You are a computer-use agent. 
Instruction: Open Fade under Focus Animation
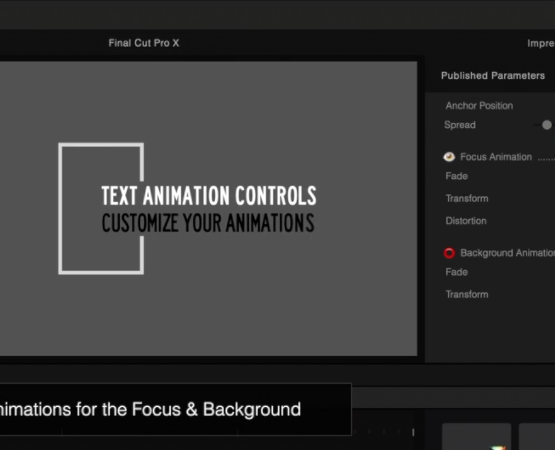point(457,176)
